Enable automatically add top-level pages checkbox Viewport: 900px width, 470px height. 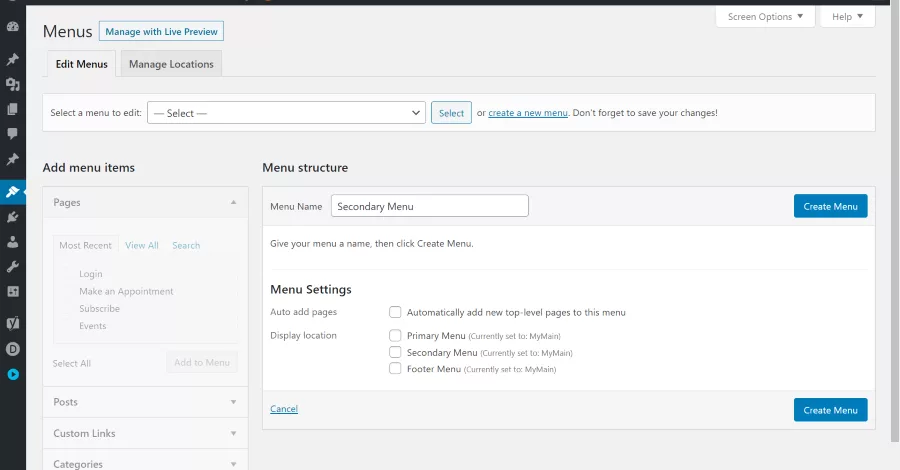(x=395, y=312)
